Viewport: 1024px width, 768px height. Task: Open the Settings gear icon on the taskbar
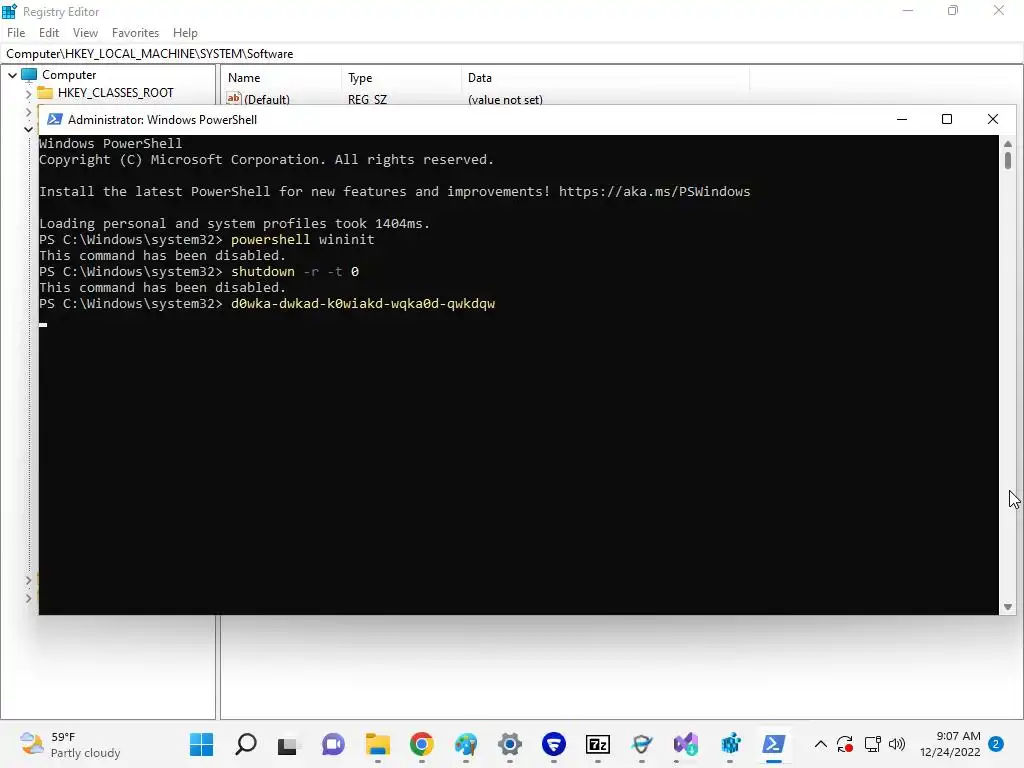510,744
